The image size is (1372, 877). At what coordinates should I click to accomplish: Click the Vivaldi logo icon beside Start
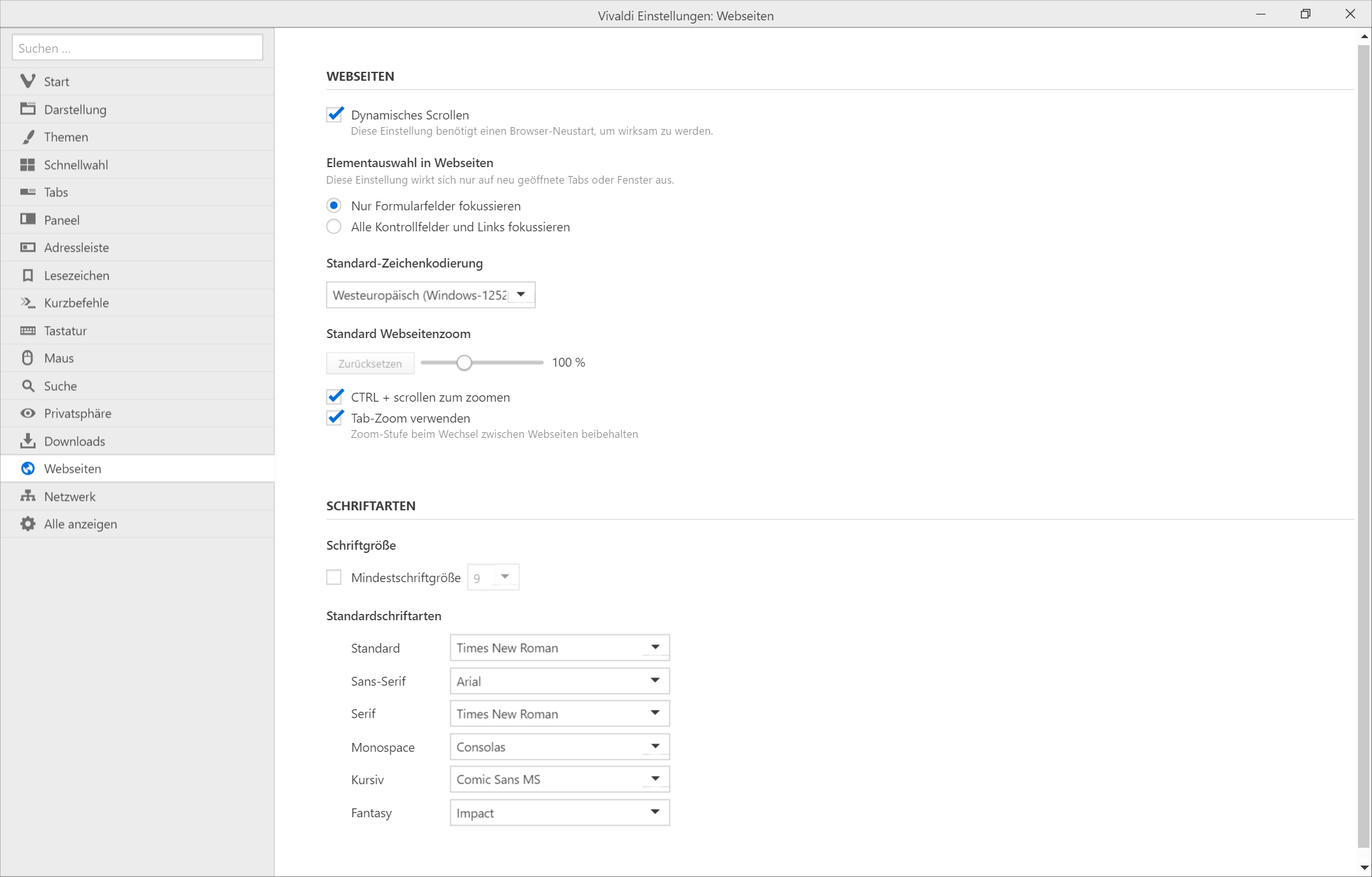coord(27,81)
